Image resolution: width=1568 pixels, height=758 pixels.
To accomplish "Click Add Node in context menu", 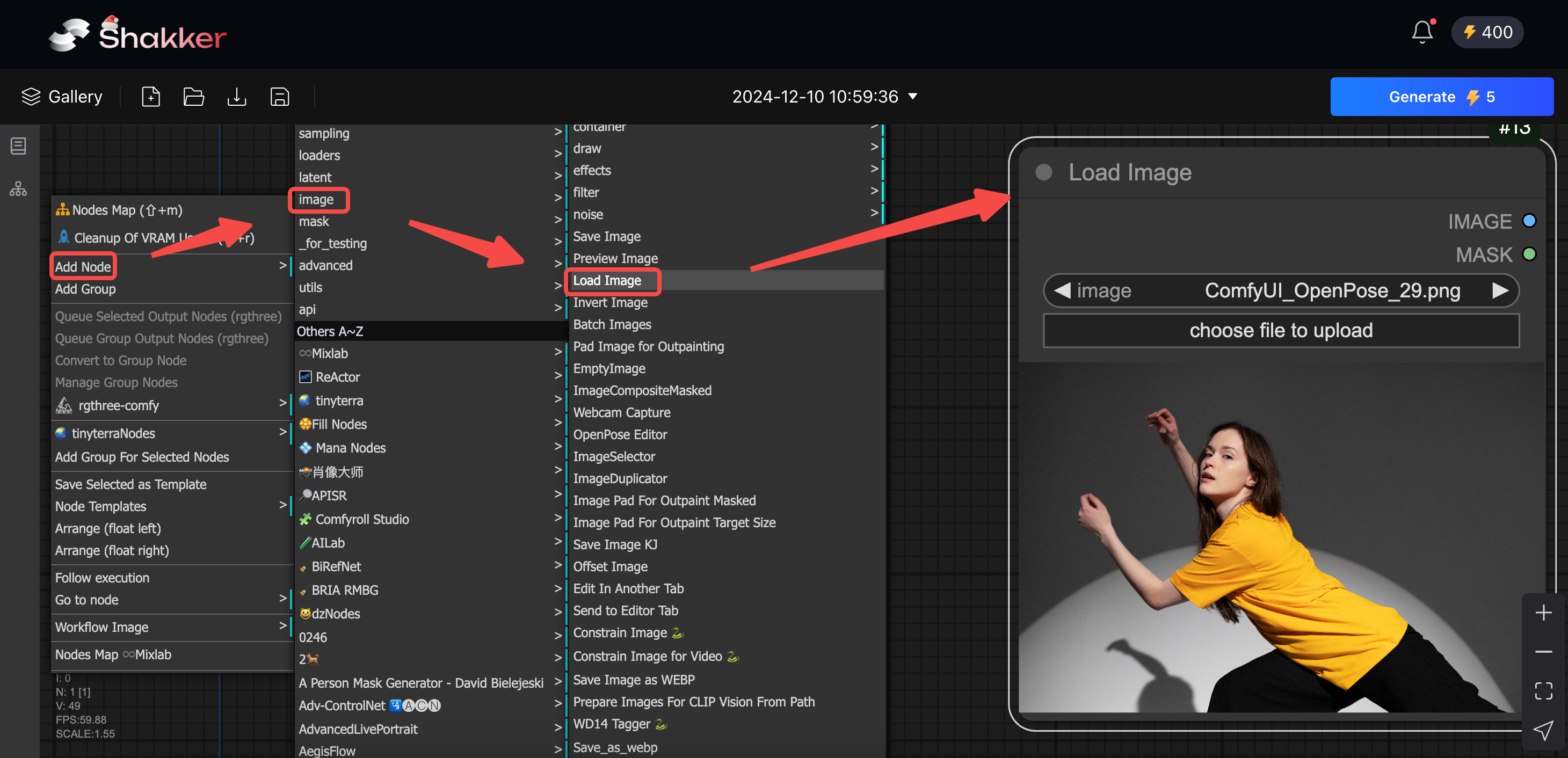I will tap(83, 266).
